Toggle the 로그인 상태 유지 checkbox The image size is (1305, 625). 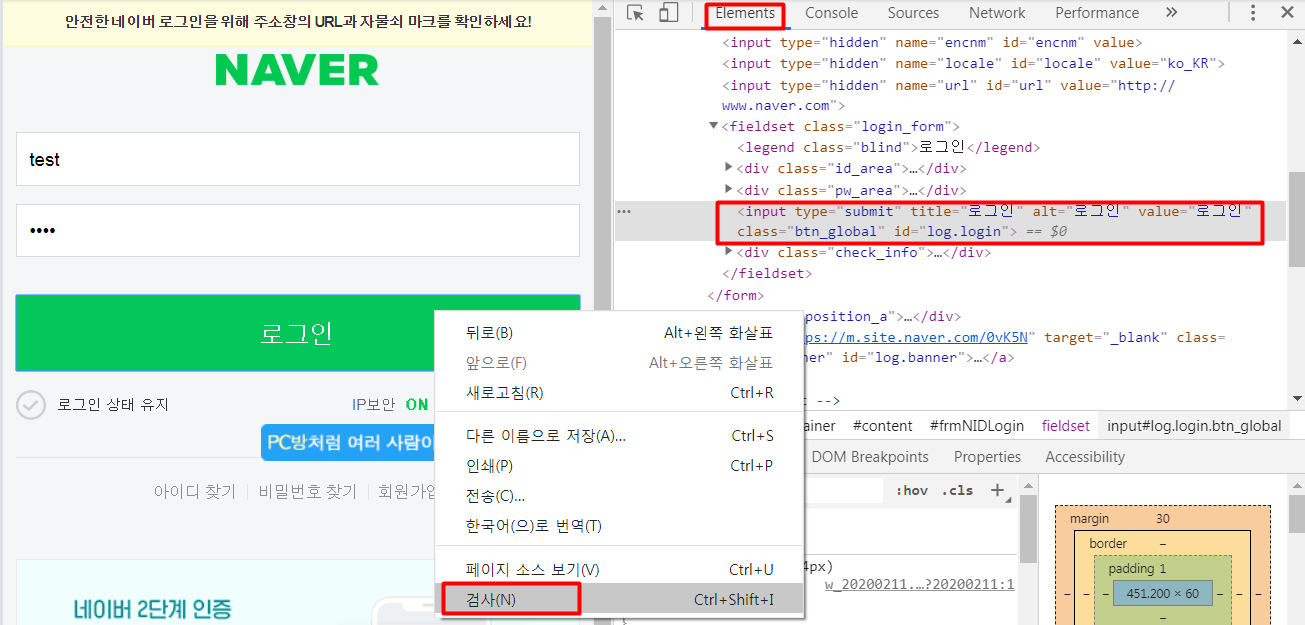pyautogui.click(x=31, y=405)
